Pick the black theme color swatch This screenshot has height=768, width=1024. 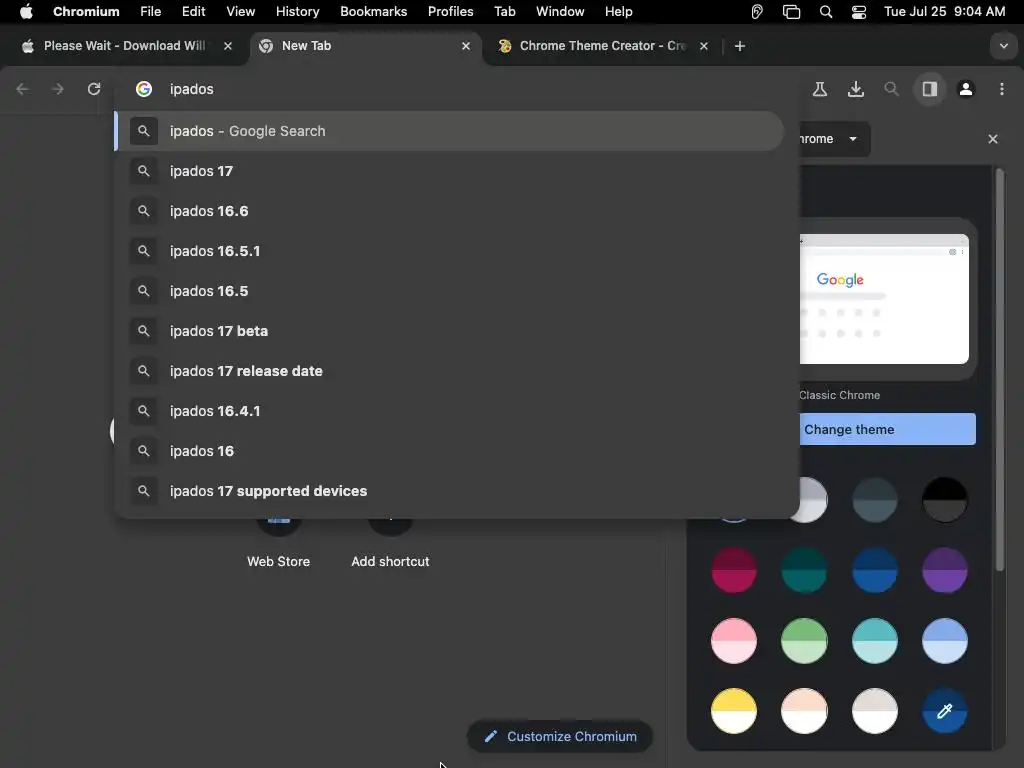tap(944, 500)
